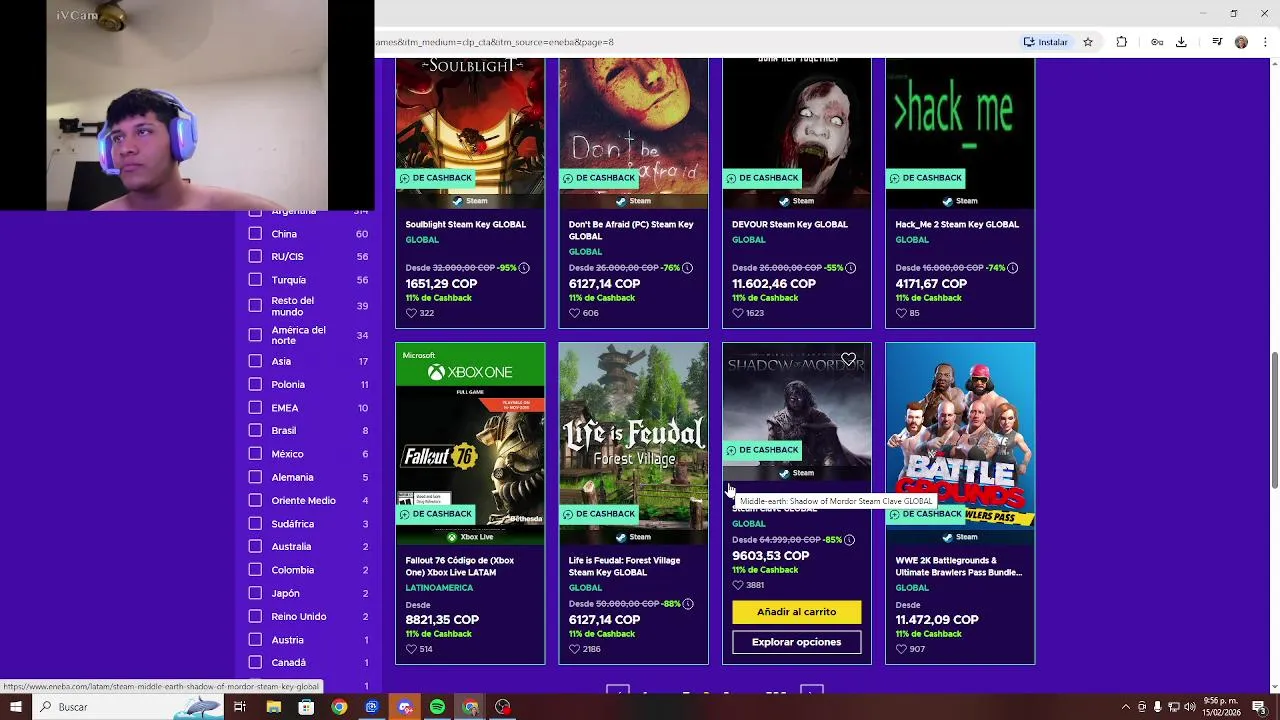This screenshot has width=1280, height=720.
Task: Toggle the Austria region checkbox
Action: (255, 640)
